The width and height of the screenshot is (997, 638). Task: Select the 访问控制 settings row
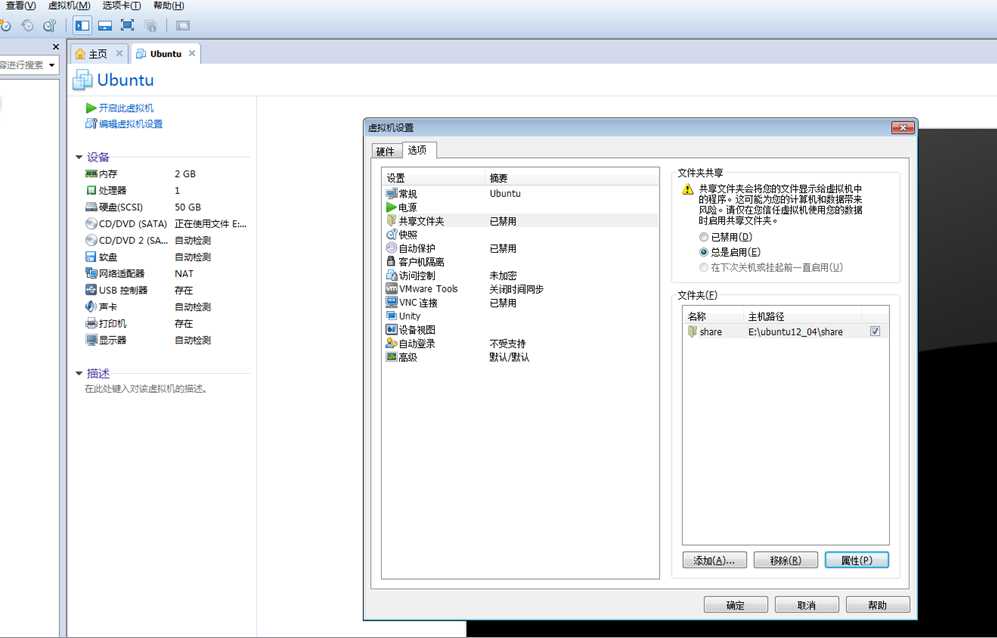(521, 275)
